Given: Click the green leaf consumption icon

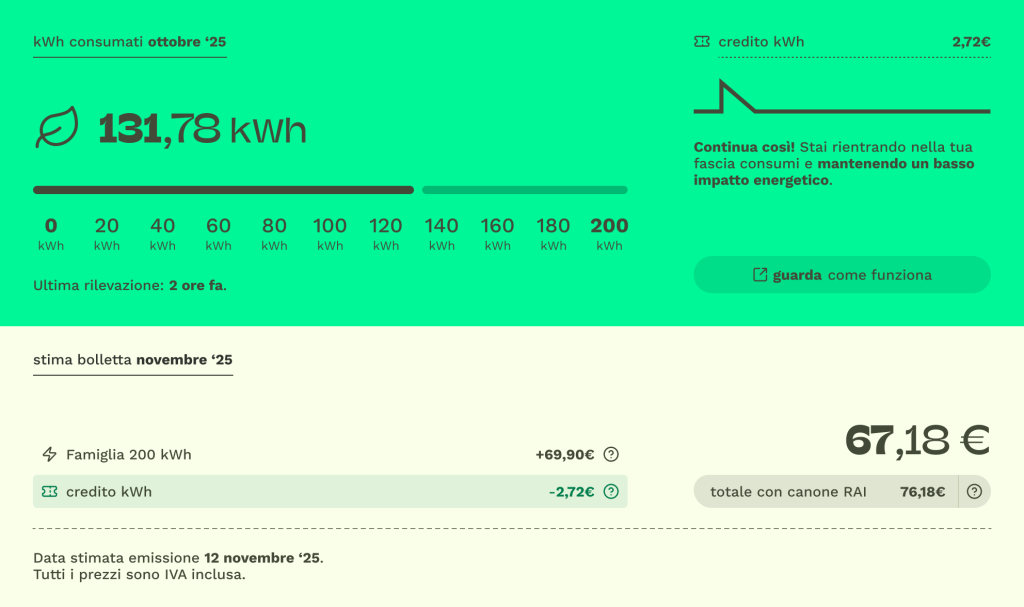Looking at the screenshot, I should pos(57,127).
